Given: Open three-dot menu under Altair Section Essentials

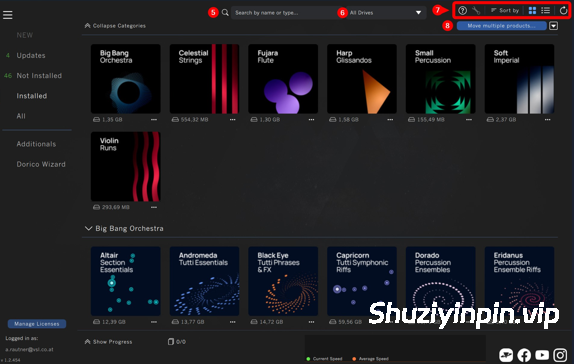Looking at the screenshot, I should 154,322.
